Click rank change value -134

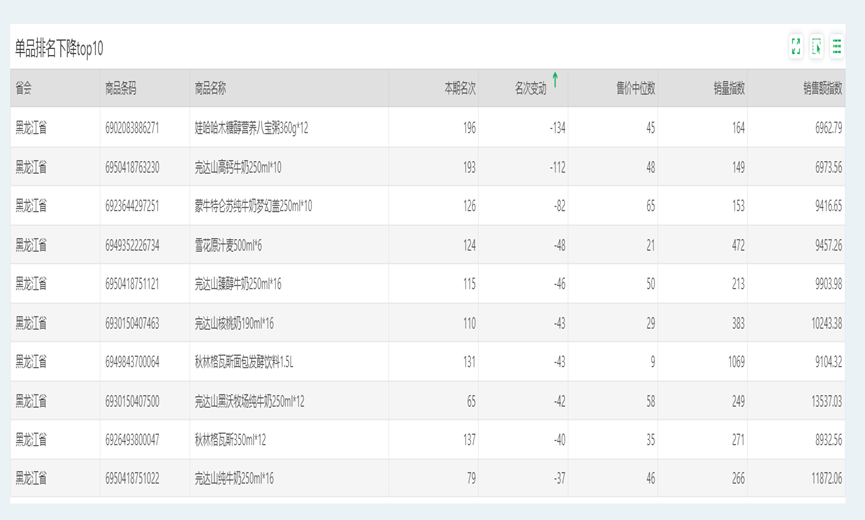pos(557,128)
